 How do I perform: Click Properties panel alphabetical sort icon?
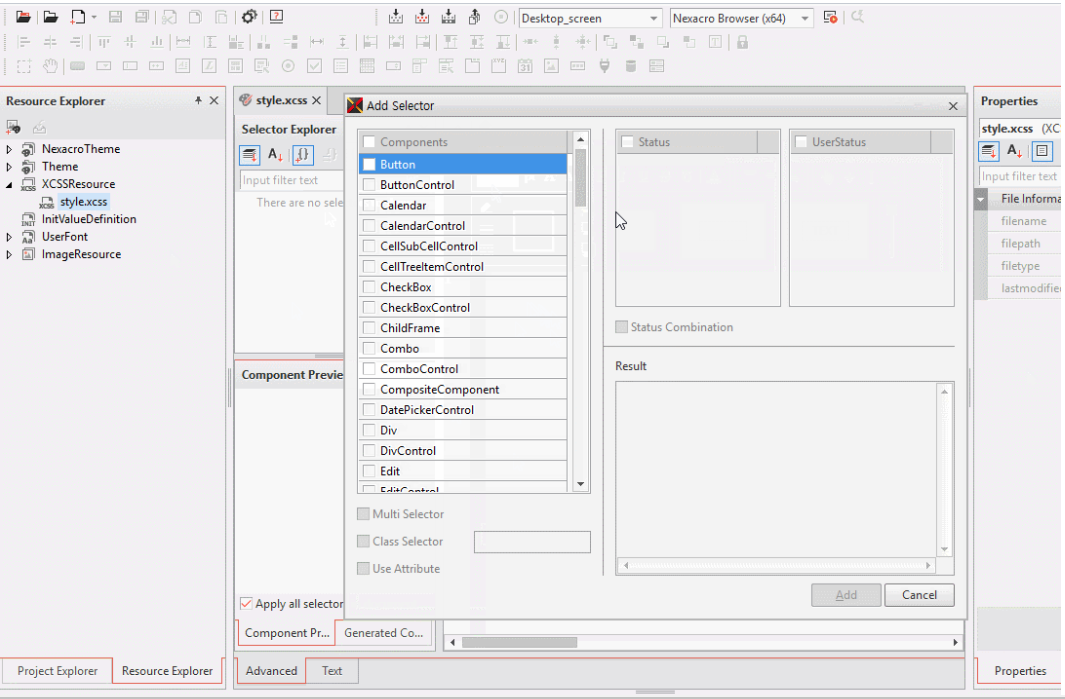pos(1015,151)
